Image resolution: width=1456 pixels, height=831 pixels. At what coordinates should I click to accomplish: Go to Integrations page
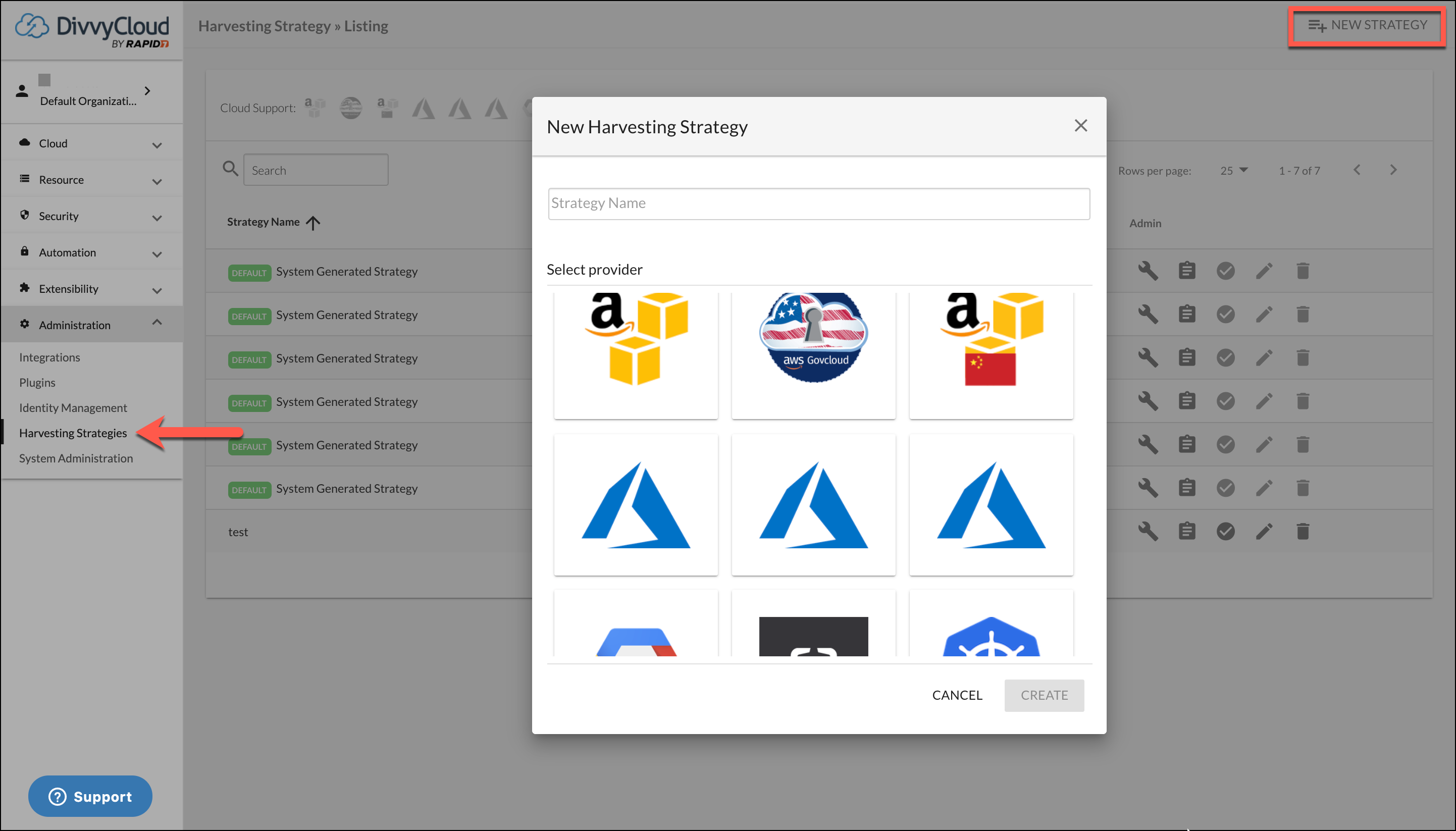point(49,357)
